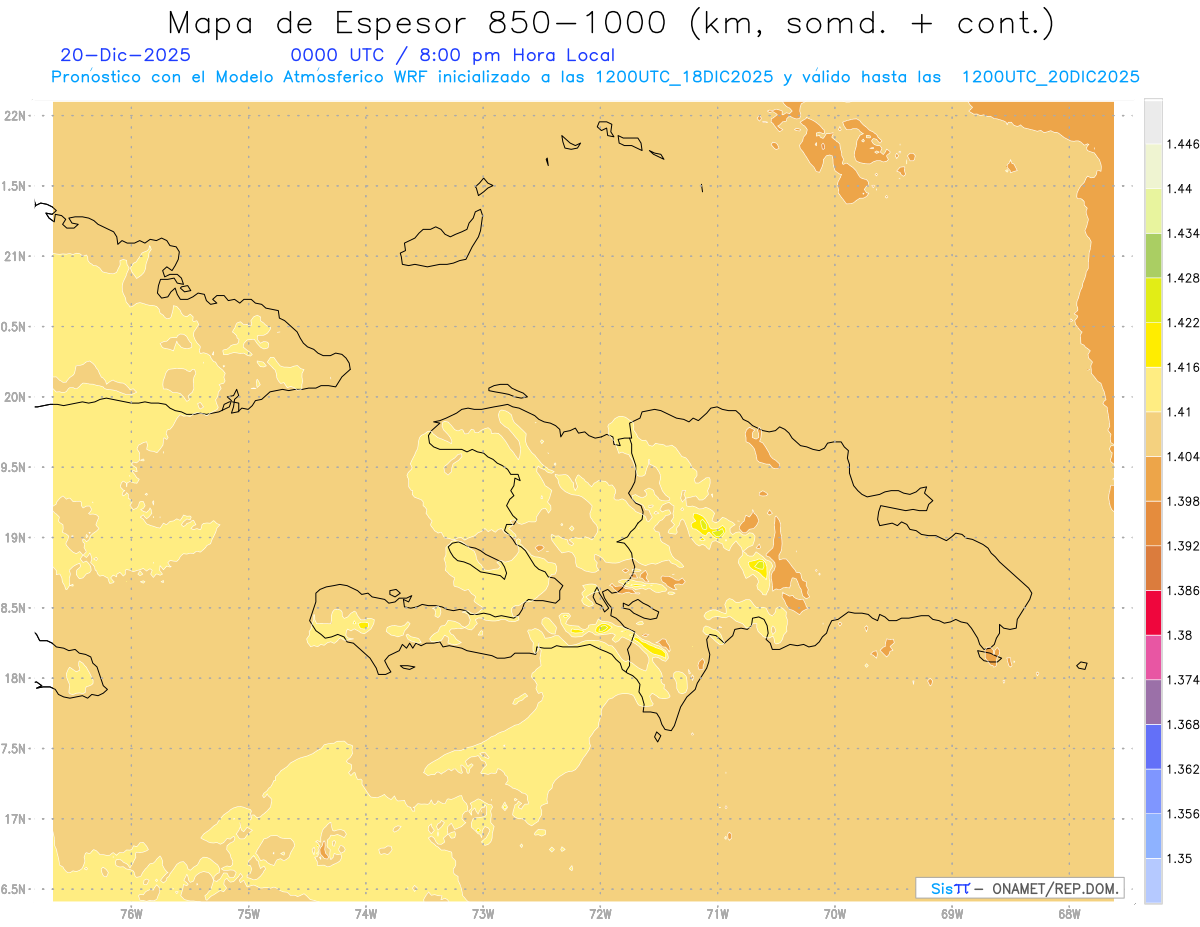Viewport: 1200px width, 927px height.
Task: Click the latitude label "18N"
Action: tap(15, 679)
